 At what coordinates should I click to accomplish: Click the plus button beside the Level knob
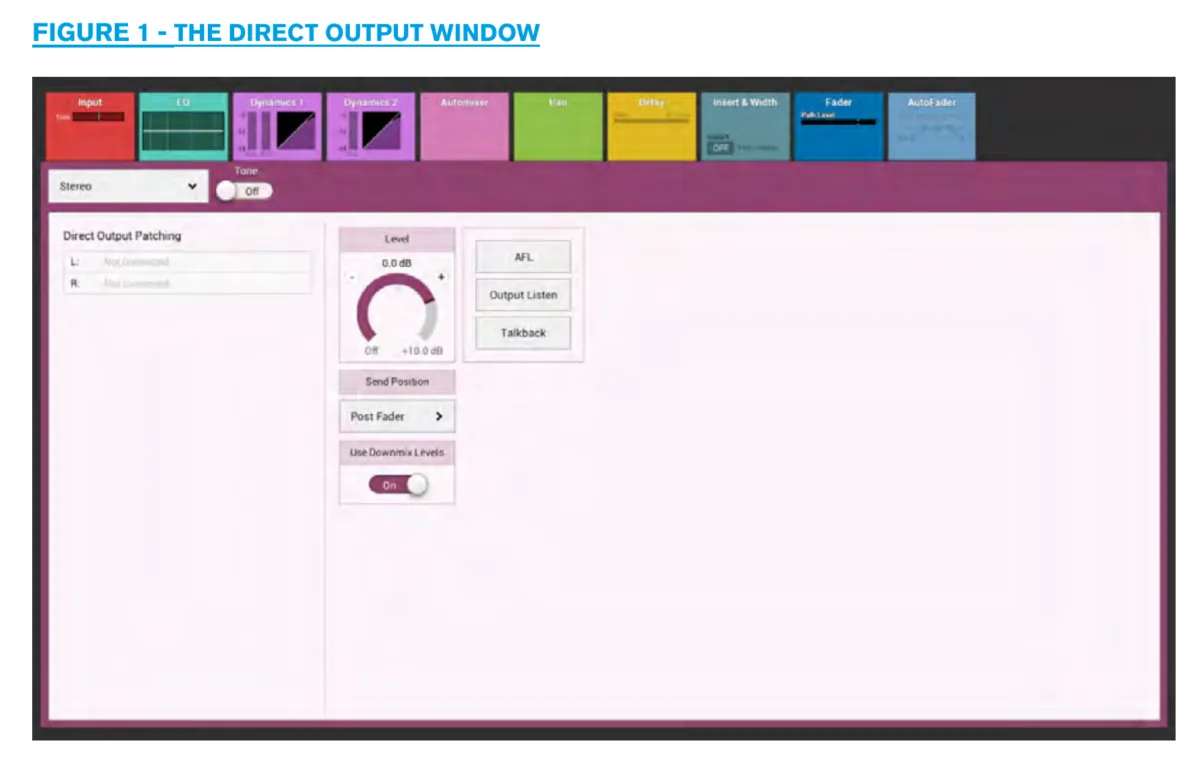pyautogui.click(x=441, y=276)
